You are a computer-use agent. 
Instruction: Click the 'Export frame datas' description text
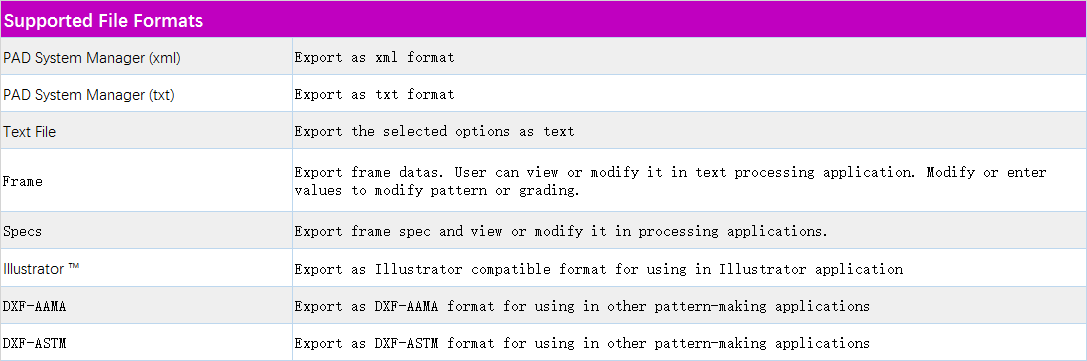(x=670, y=181)
